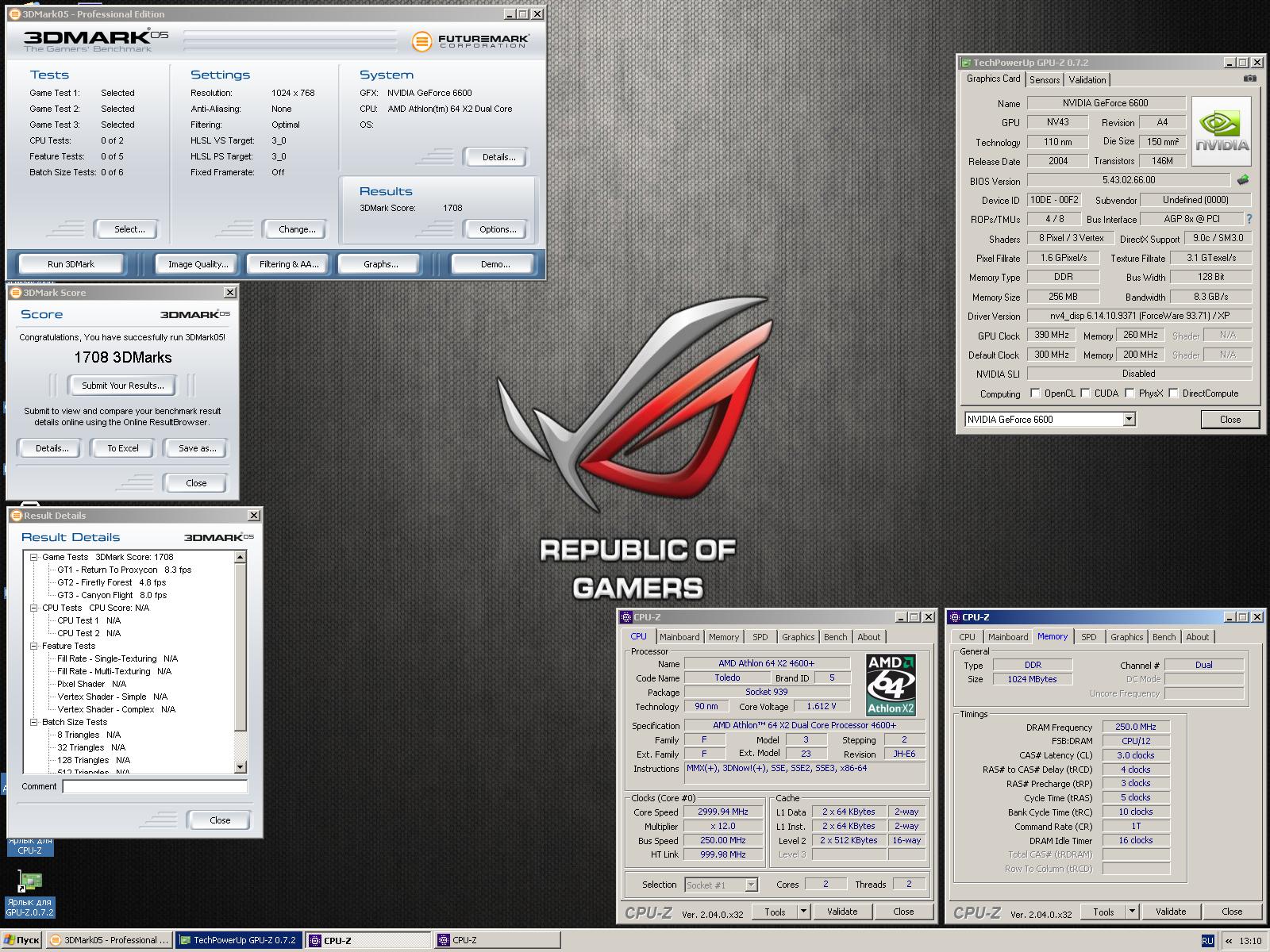Click Options... button in Results section
The width and height of the screenshot is (1270, 952).
[498, 229]
